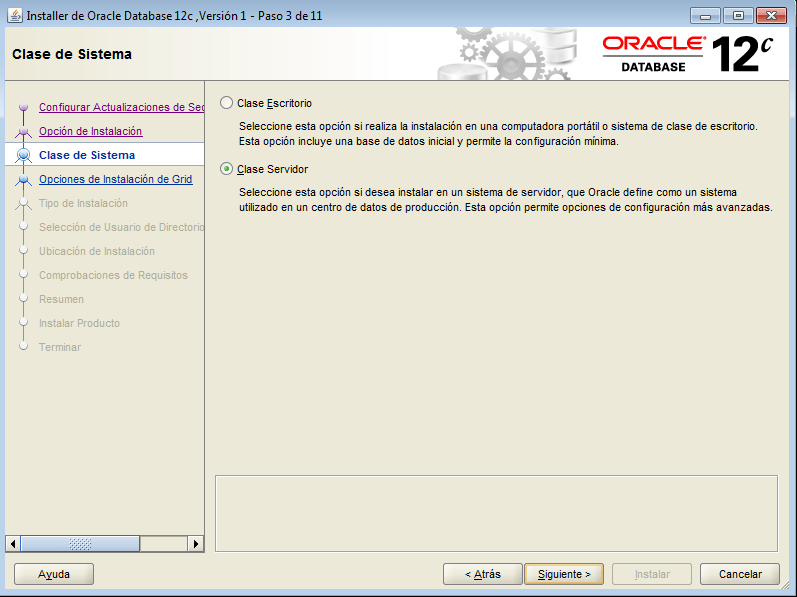
Task: Click the 'Ubicación de Instalación' step text
Action: [97, 251]
